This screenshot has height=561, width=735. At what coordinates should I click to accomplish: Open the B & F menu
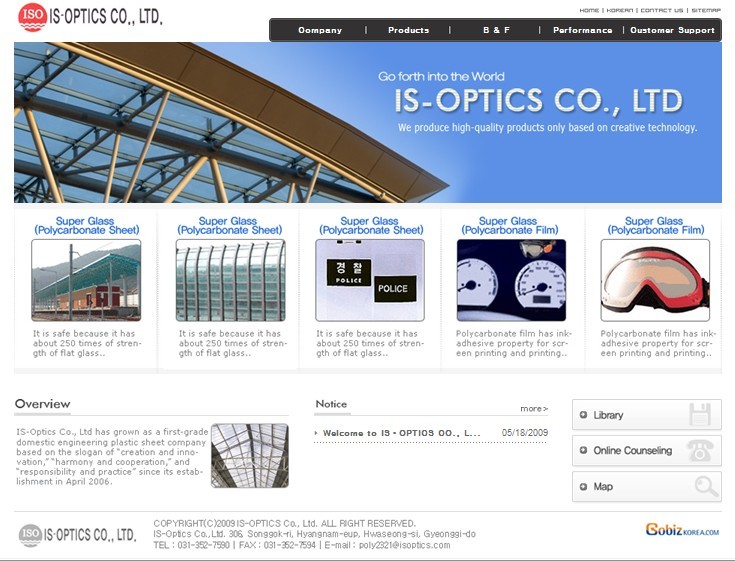click(496, 30)
